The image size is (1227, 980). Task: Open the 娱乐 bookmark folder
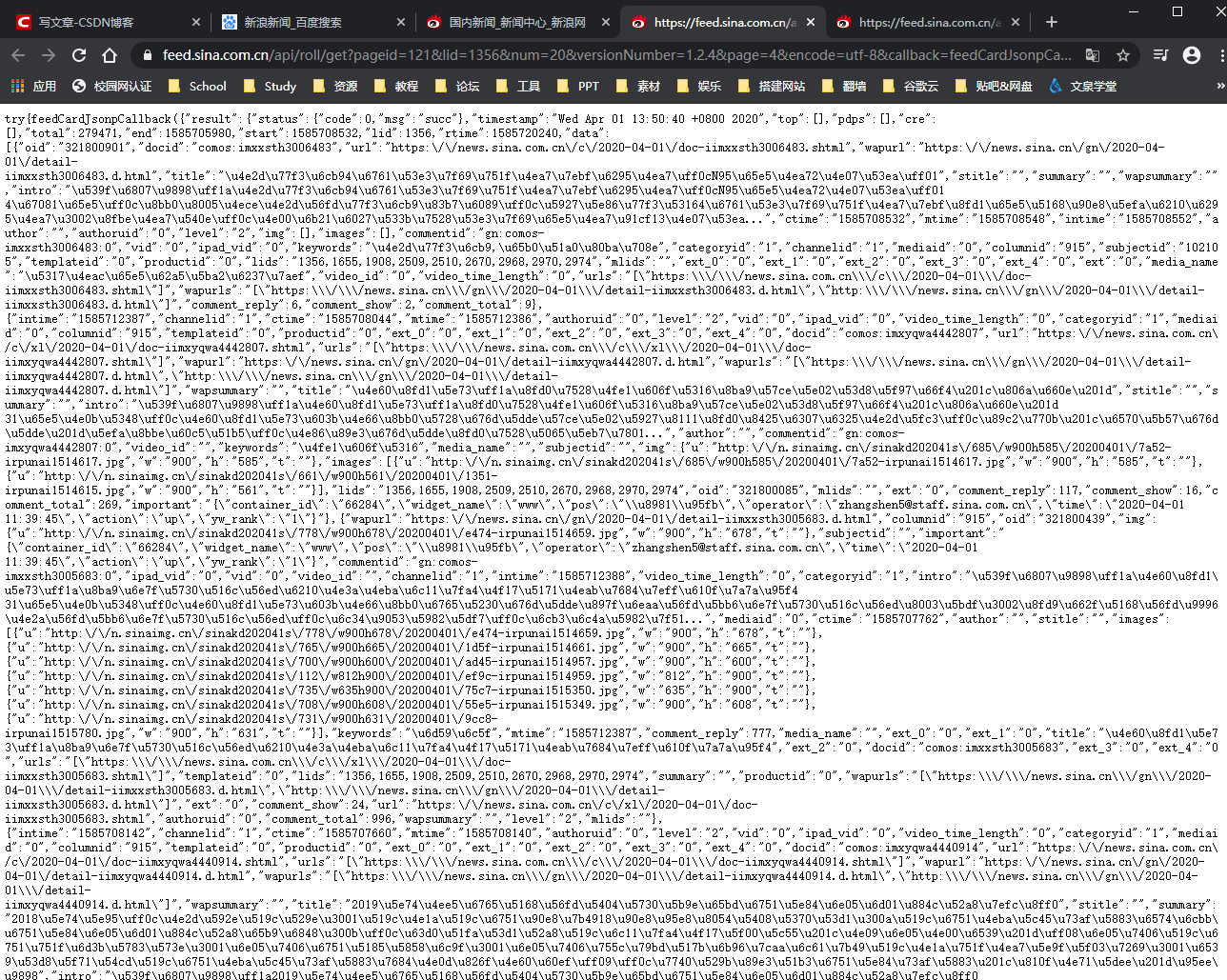pos(698,86)
